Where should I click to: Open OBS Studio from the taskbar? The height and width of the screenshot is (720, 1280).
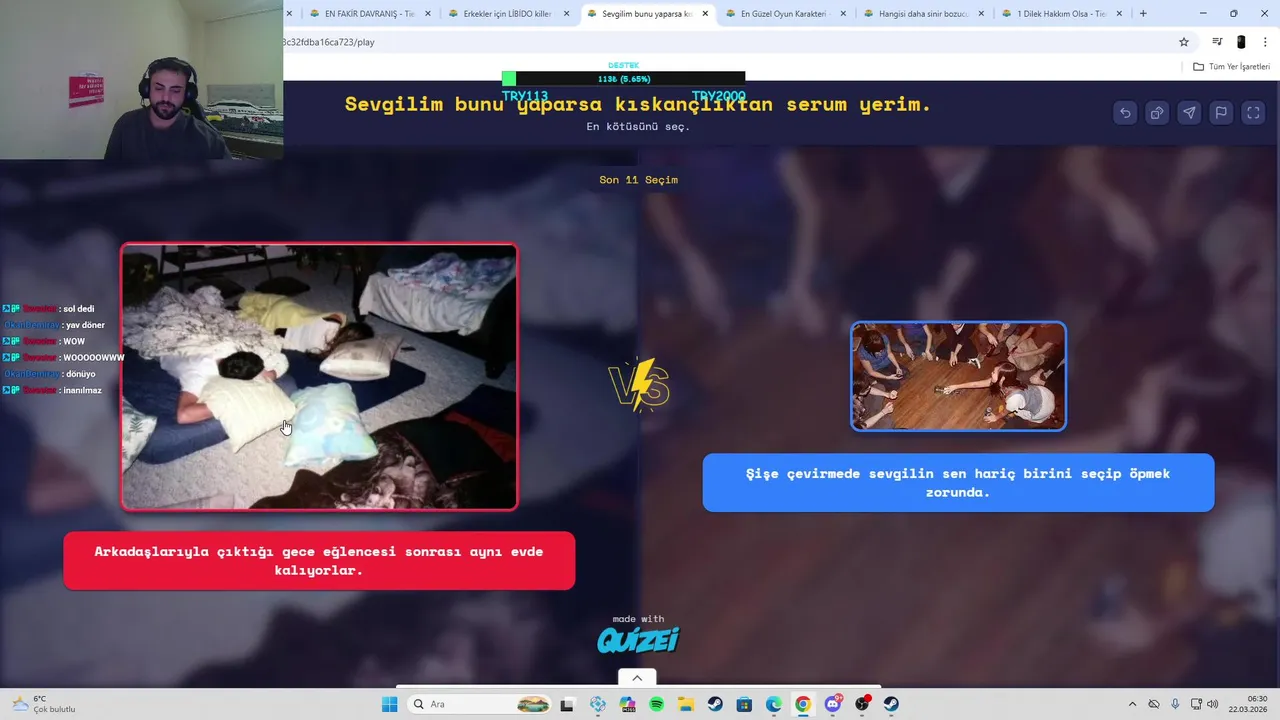point(862,704)
